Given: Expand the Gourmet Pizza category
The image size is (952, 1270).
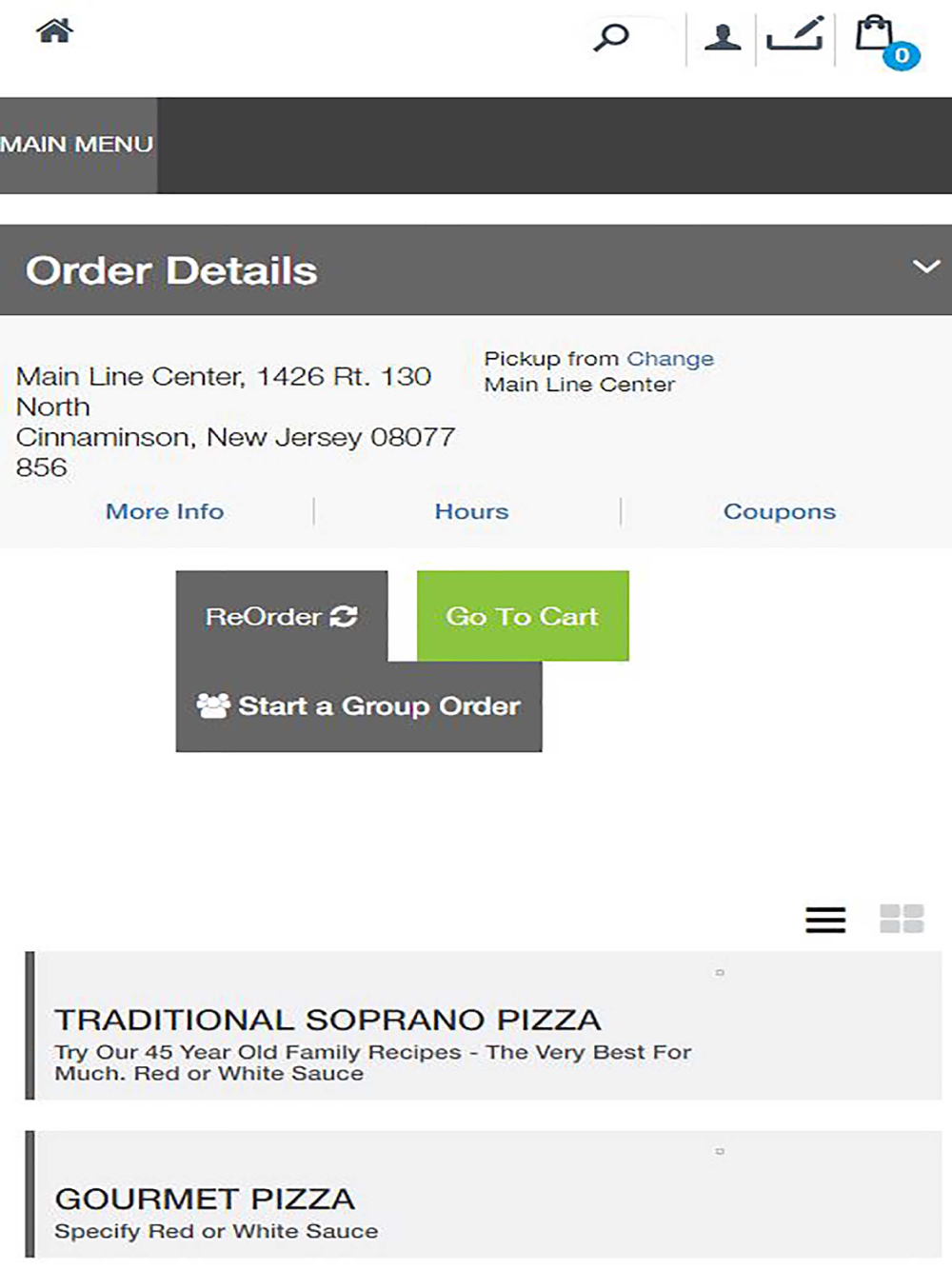Looking at the screenshot, I should (x=484, y=1195).
